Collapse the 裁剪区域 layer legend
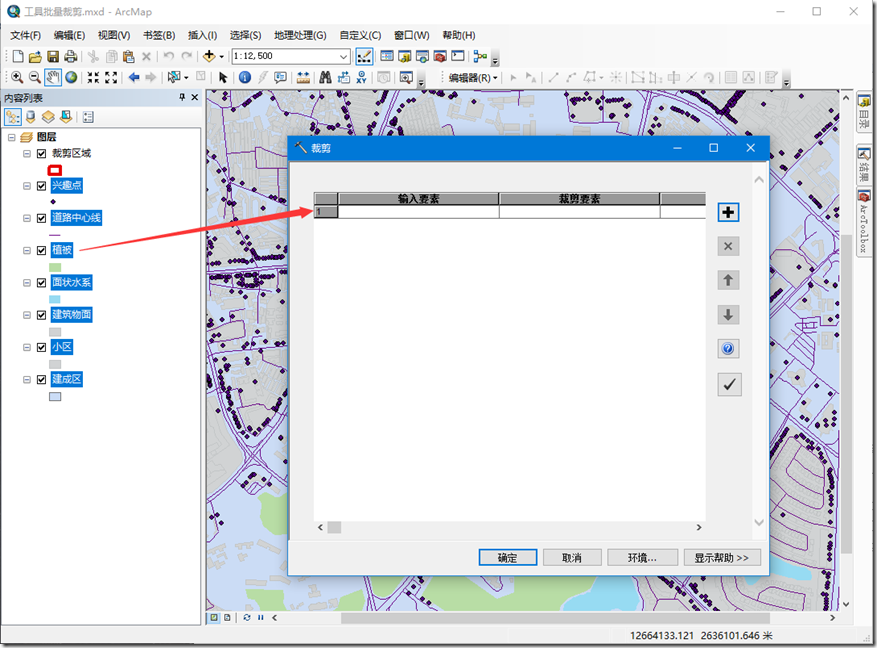This screenshot has width=877, height=648. tap(27, 153)
